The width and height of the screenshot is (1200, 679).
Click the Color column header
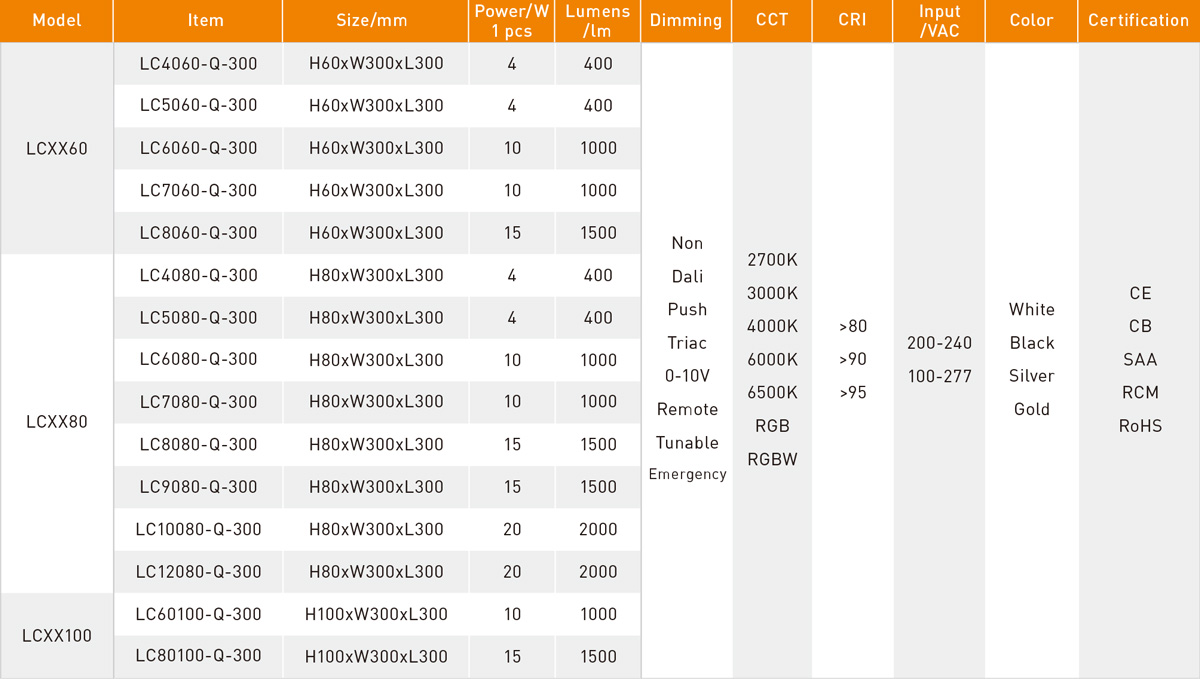tap(1031, 20)
